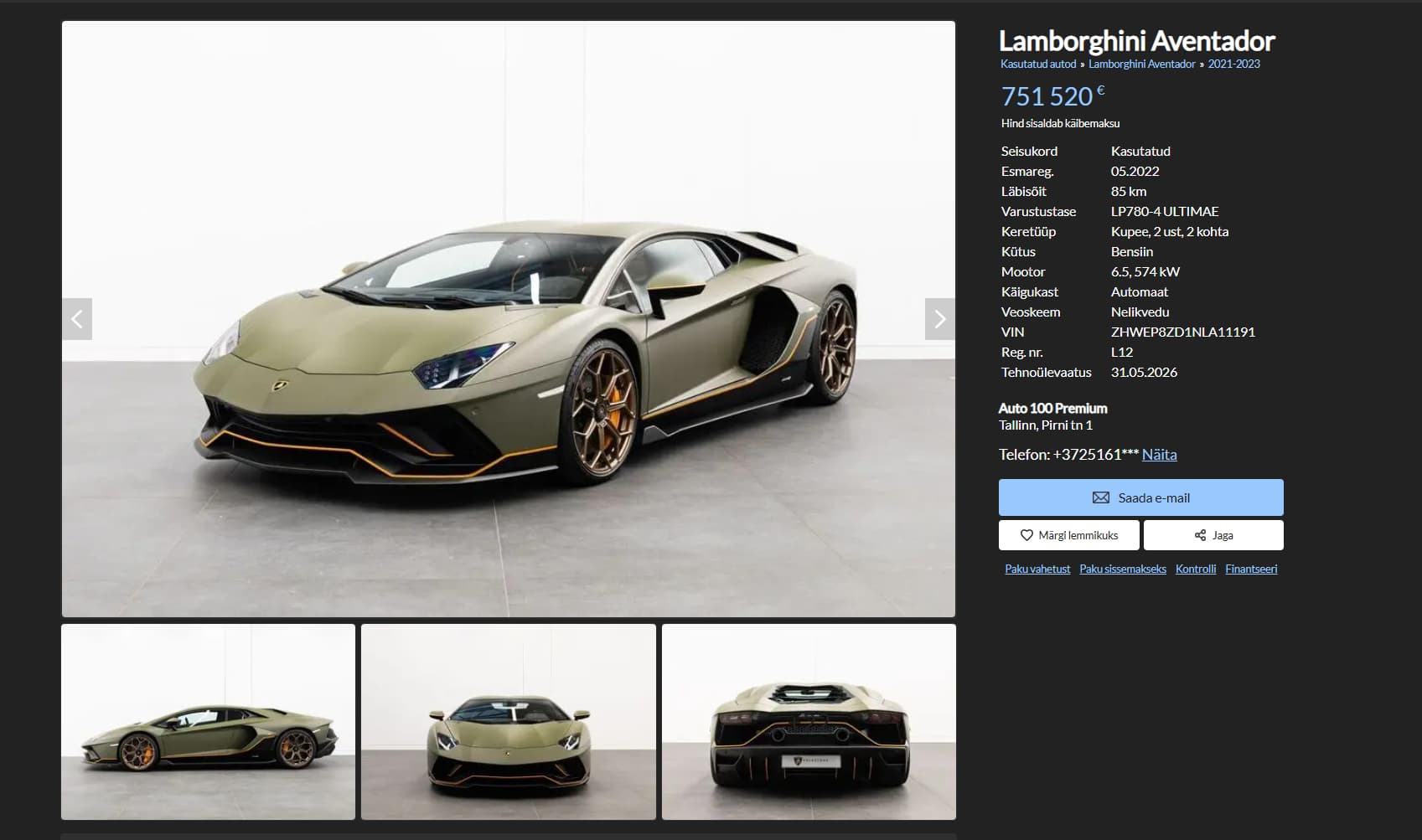
Task: Click the registration number L12
Action: (x=1121, y=352)
